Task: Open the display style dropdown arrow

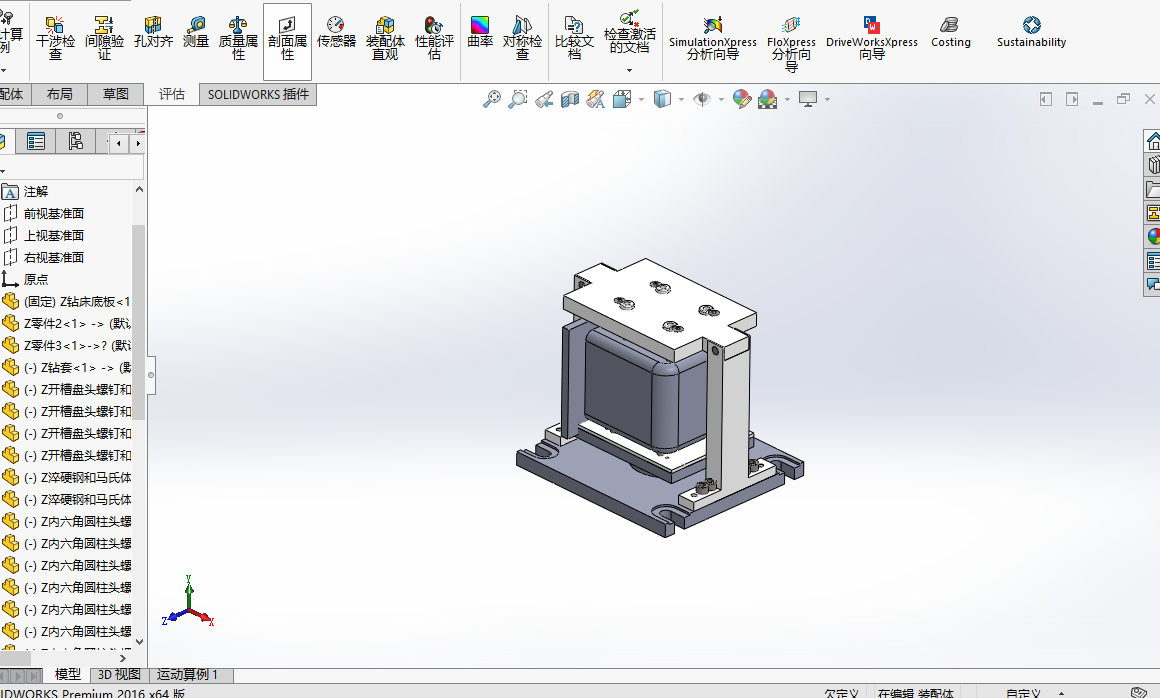Action: [x=681, y=99]
